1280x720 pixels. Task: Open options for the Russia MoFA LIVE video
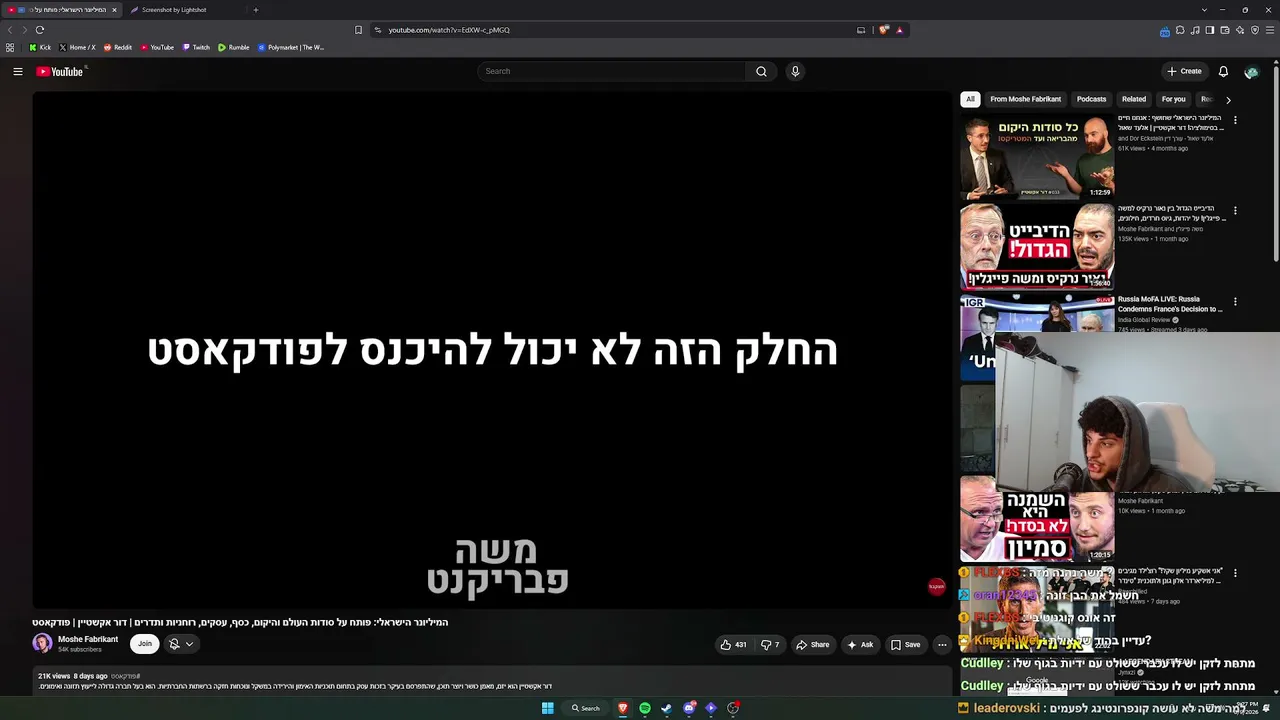pyautogui.click(x=1235, y=301)
